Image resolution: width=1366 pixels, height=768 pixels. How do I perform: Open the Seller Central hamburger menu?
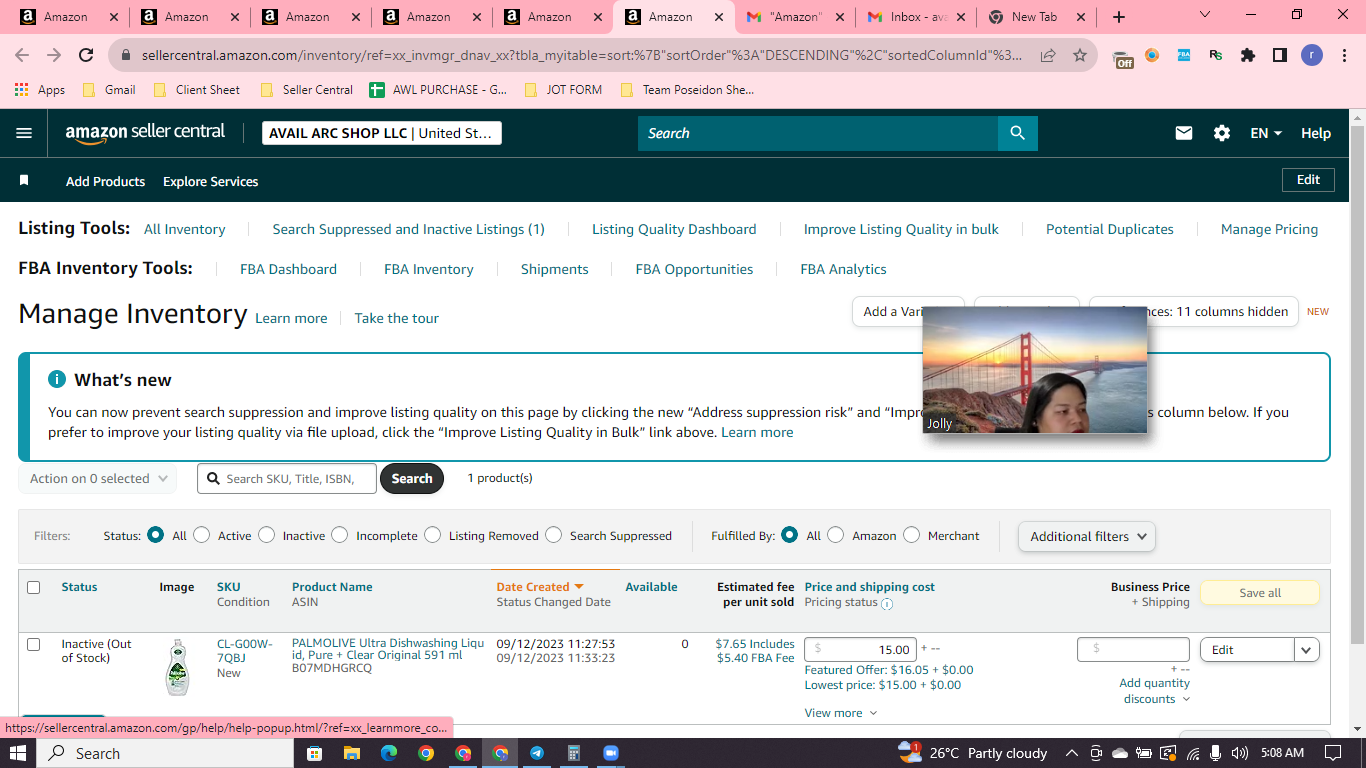[x=24, y=133]
